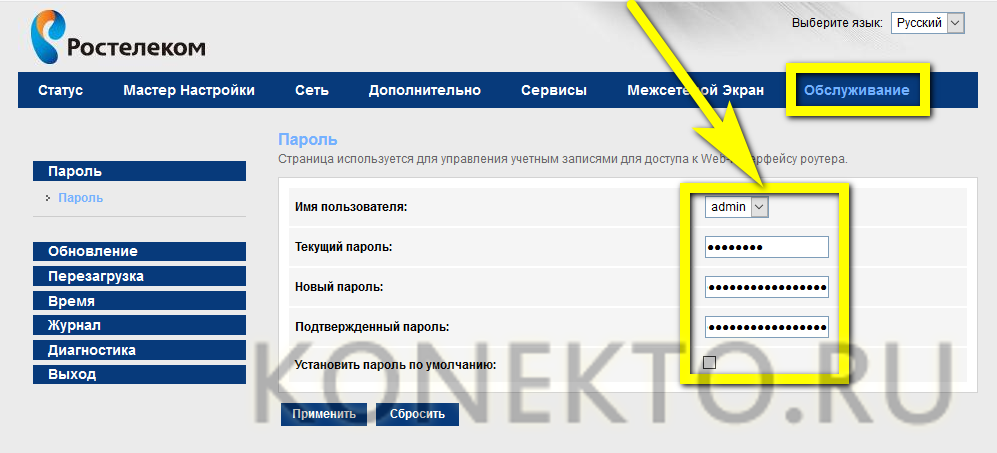Screen dimensions: 997x453
Task: Go to the Дополнительно tab
Action: tap(424, 90)
